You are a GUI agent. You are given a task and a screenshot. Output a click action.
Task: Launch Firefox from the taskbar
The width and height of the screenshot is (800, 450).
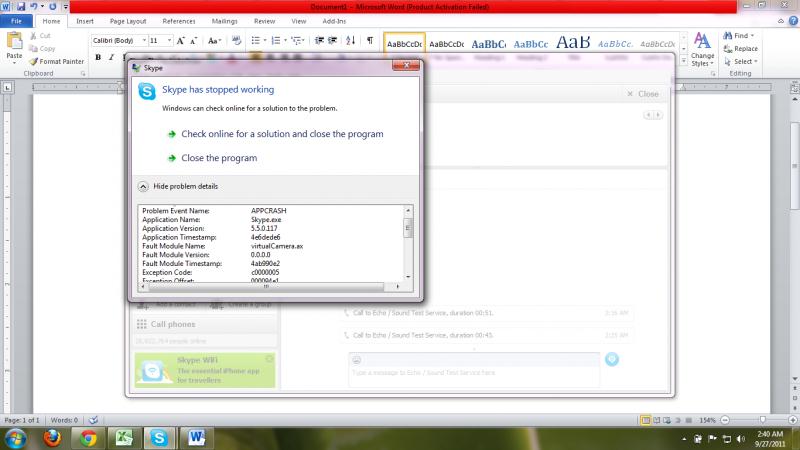[x=53, y=437]
